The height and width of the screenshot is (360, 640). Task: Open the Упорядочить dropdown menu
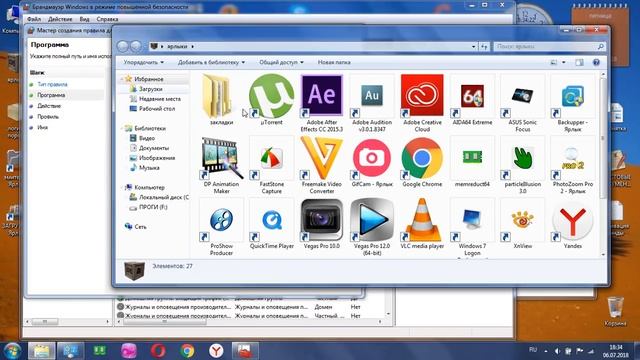pyautogui.click(x=143, y=62)
